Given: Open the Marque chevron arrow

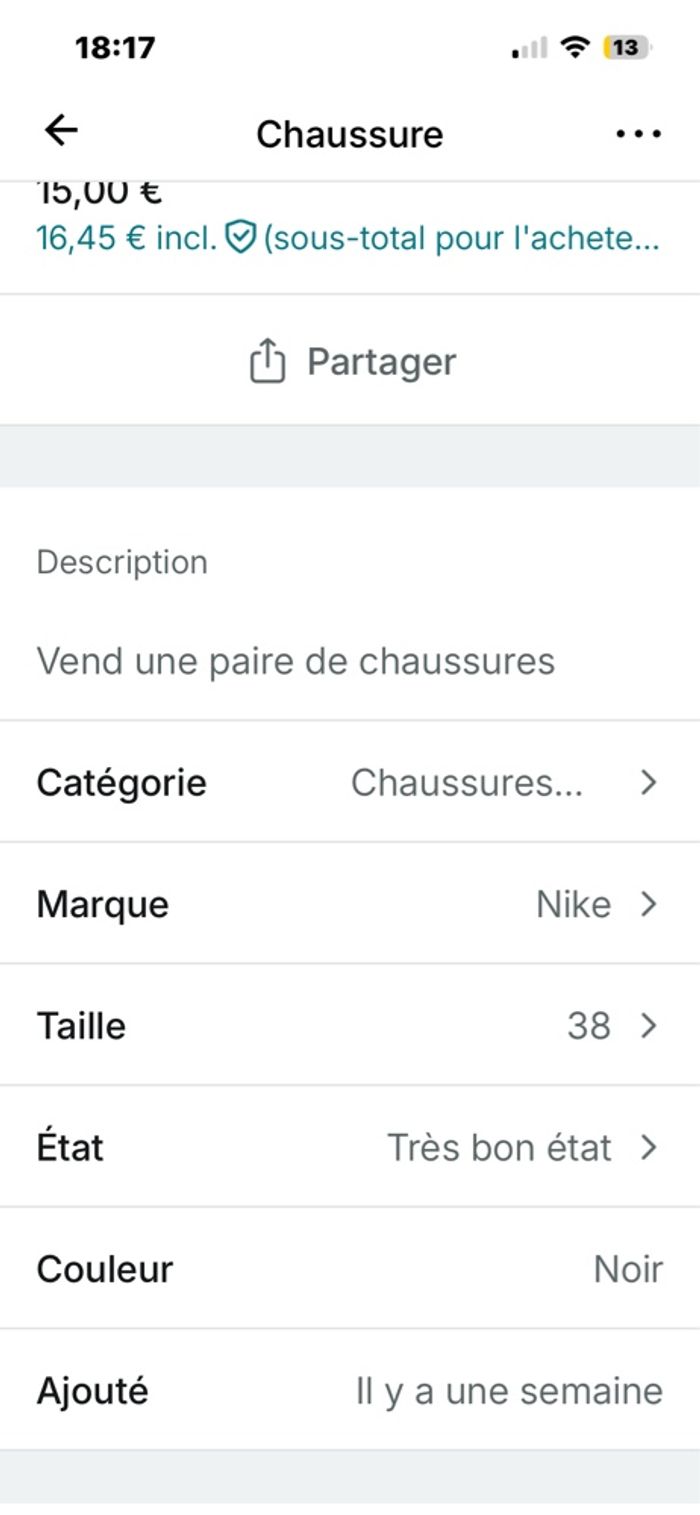Looking at the screenshot, I should coord(648,904).
